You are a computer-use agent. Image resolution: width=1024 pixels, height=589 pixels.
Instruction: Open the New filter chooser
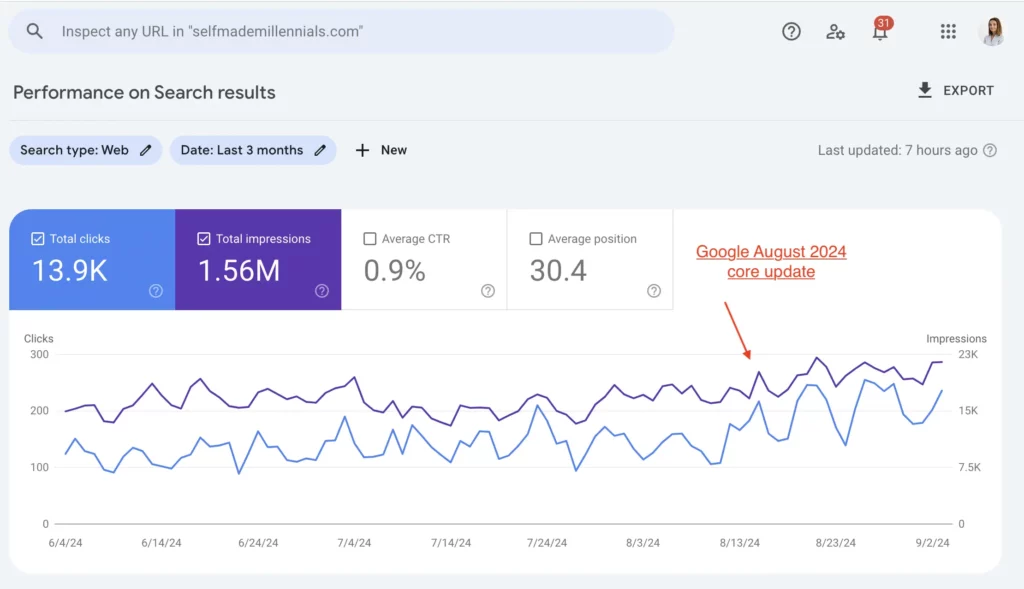pyautogui.click(x=381, y=150)
